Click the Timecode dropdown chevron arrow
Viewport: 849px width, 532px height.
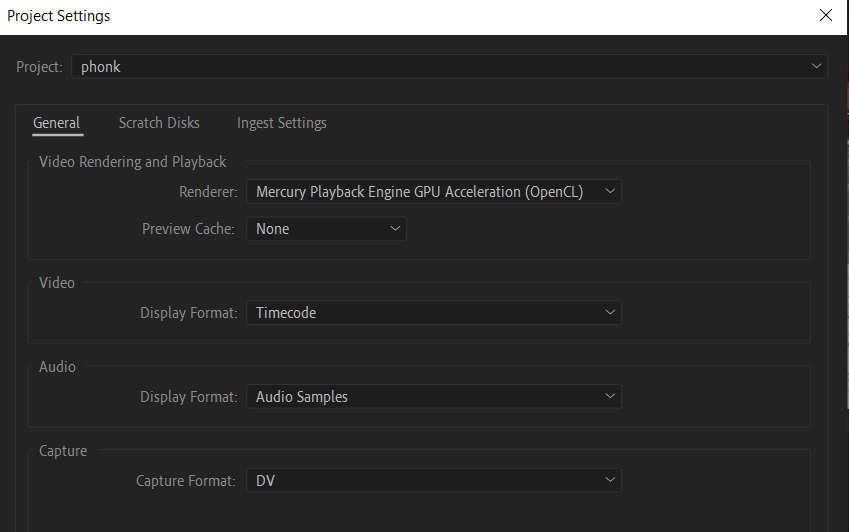pyautogui.click(x=610, y=313)
